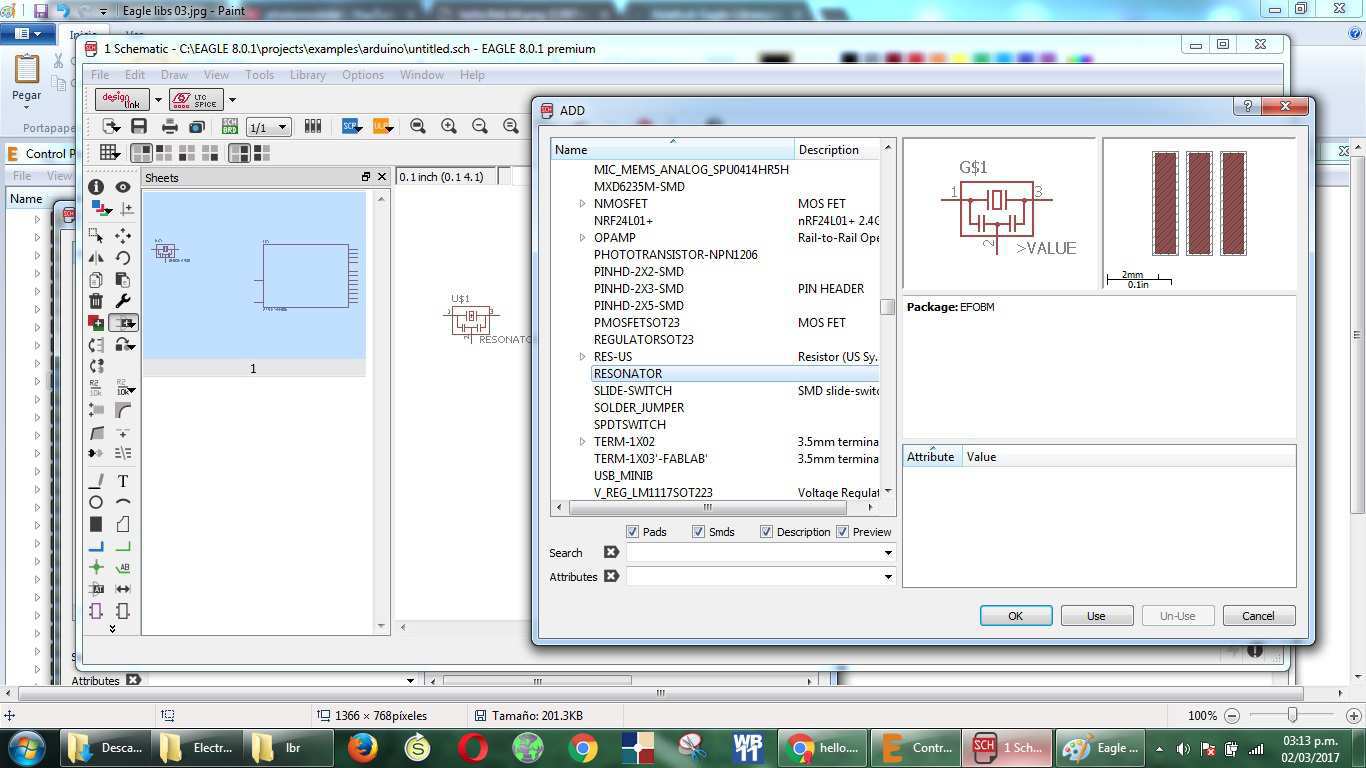
Task: Select sheet 1 thumbnail
Action: (x=254, y=275)
